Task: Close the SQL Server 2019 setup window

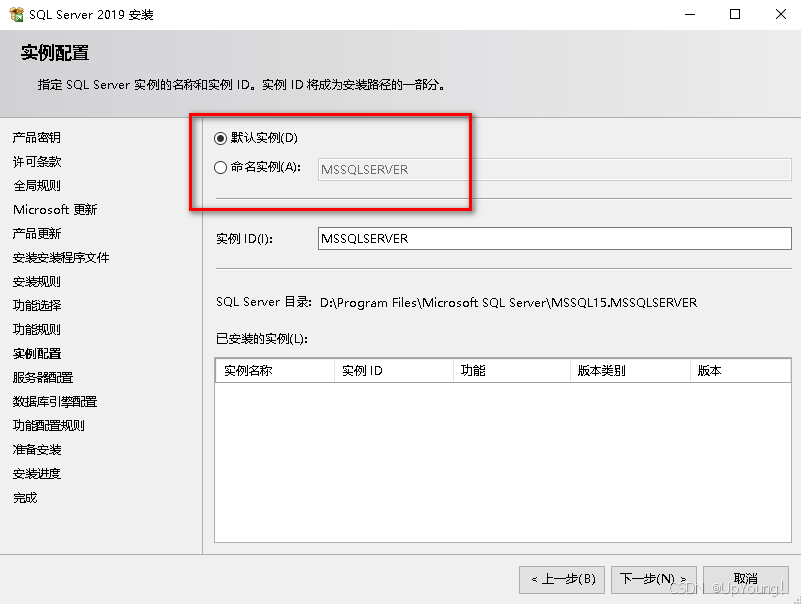Action: [x=781, y=14]
